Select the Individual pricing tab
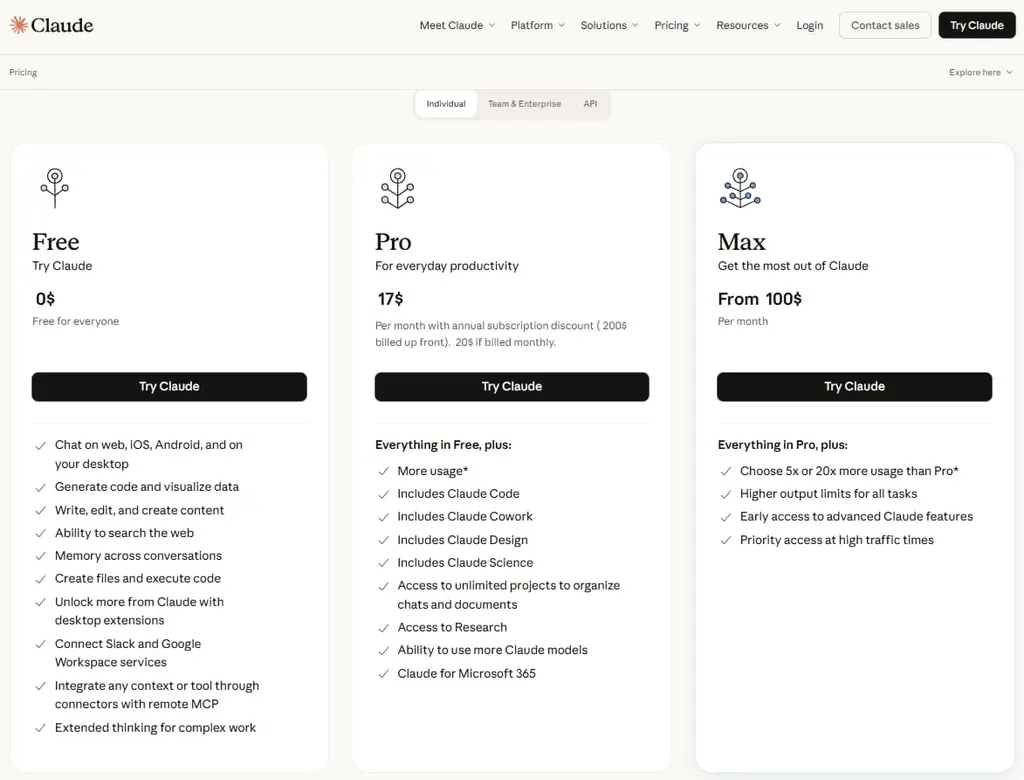Screen dimensions: 1024x780 tap(446, 104)
